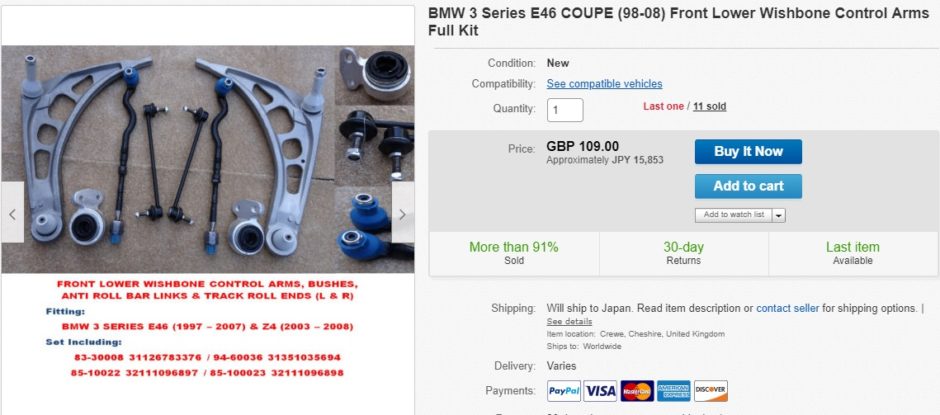
Task: Click the Buy It Now button
Action: coord(748,152)
